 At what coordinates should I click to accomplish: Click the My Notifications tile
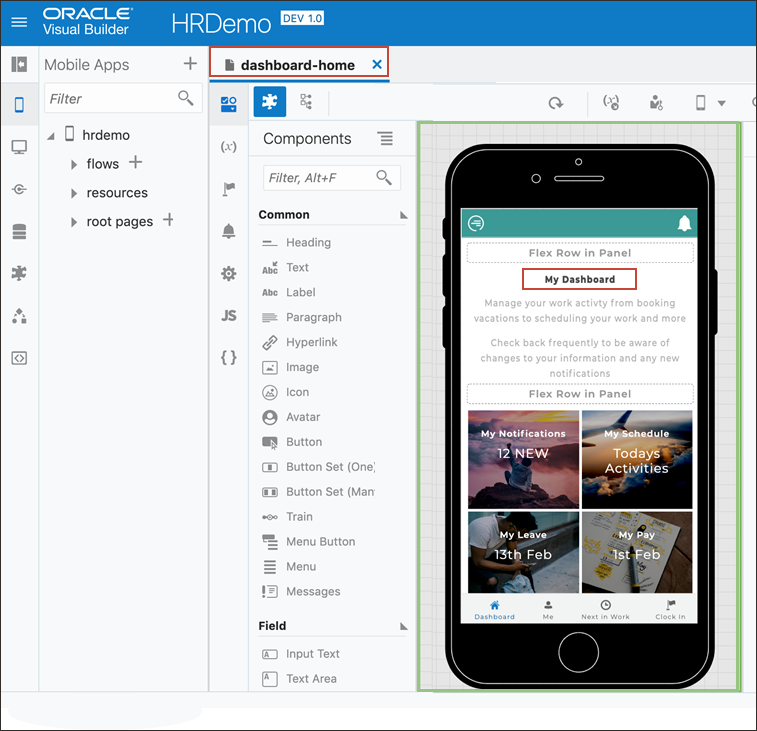point(523,460)
